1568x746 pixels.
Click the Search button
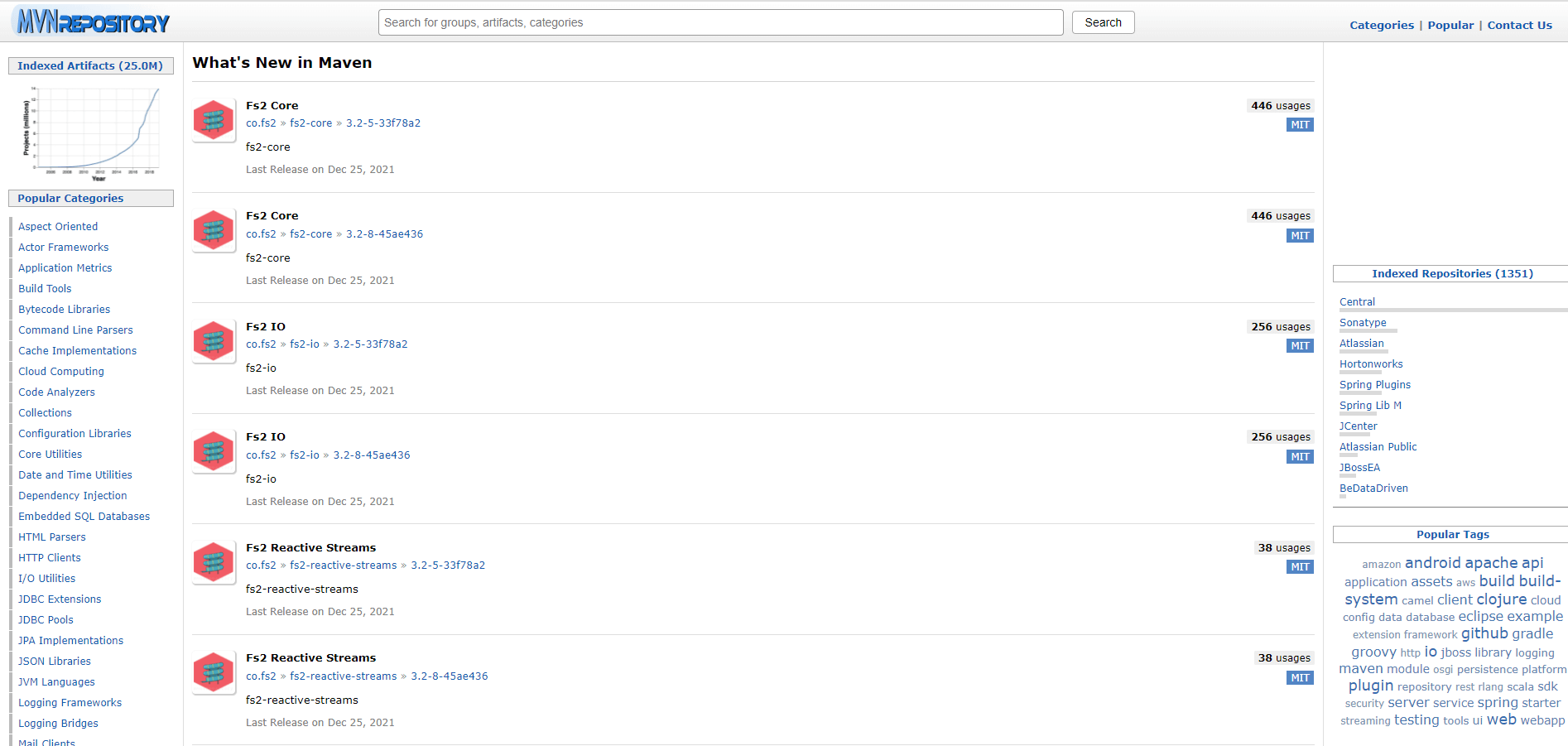click(1103, 22)
